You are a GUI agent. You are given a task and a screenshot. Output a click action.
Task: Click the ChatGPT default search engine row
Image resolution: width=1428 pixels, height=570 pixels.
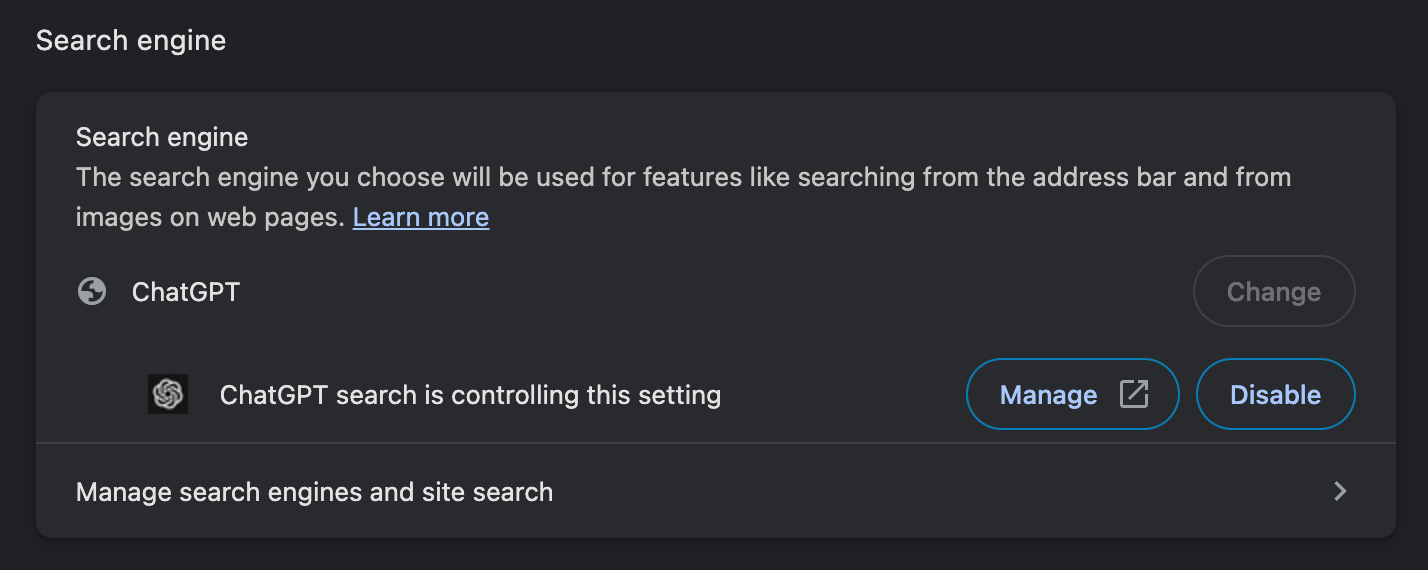coord(715,292)
